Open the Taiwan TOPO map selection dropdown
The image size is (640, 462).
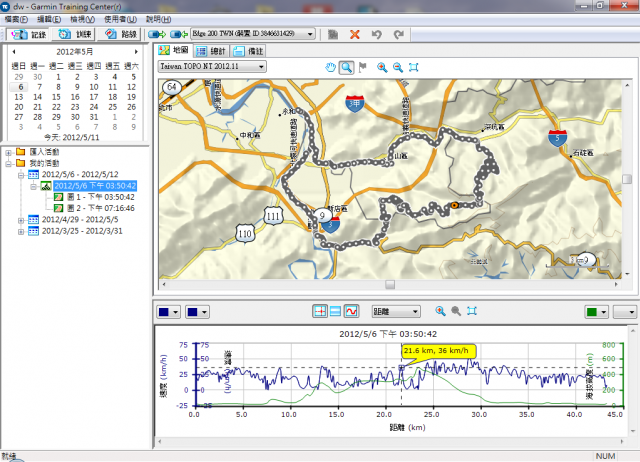coord(212,67)
